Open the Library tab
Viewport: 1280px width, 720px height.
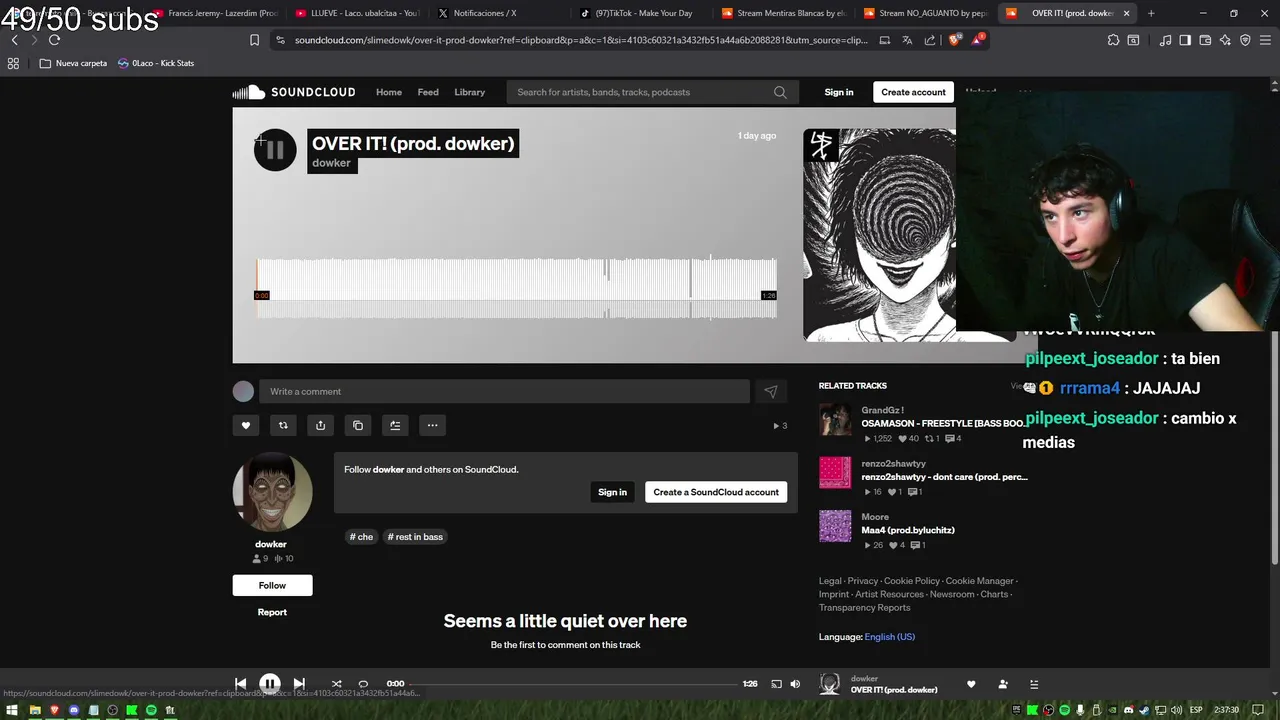click(470, 92)
